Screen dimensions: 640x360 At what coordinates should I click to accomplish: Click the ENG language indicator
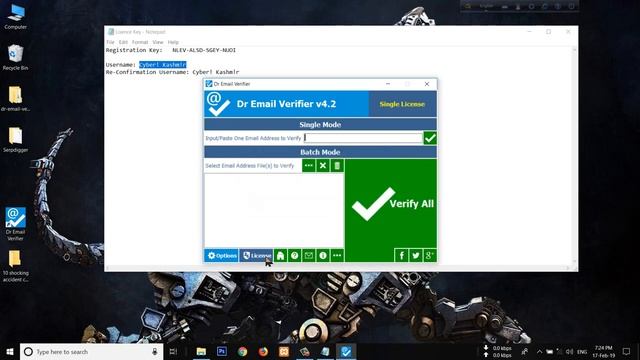coord(582,351)
